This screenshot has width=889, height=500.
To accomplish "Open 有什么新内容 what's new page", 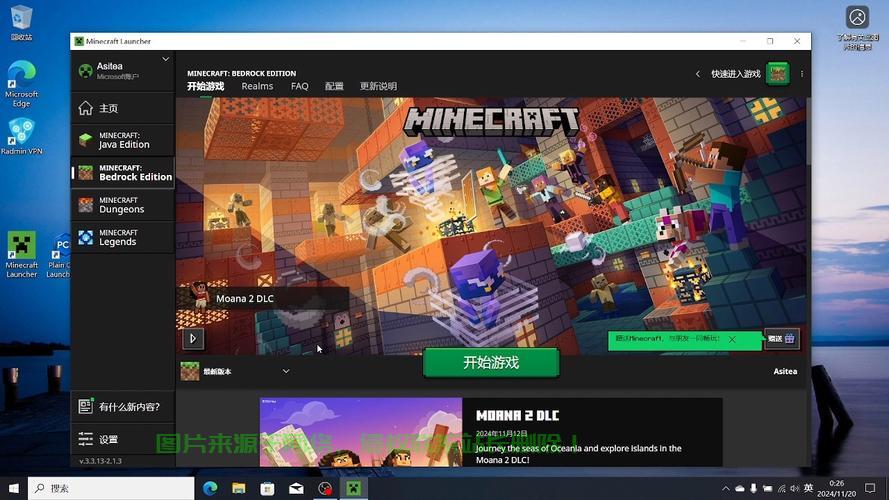I will tap(122, 406).
